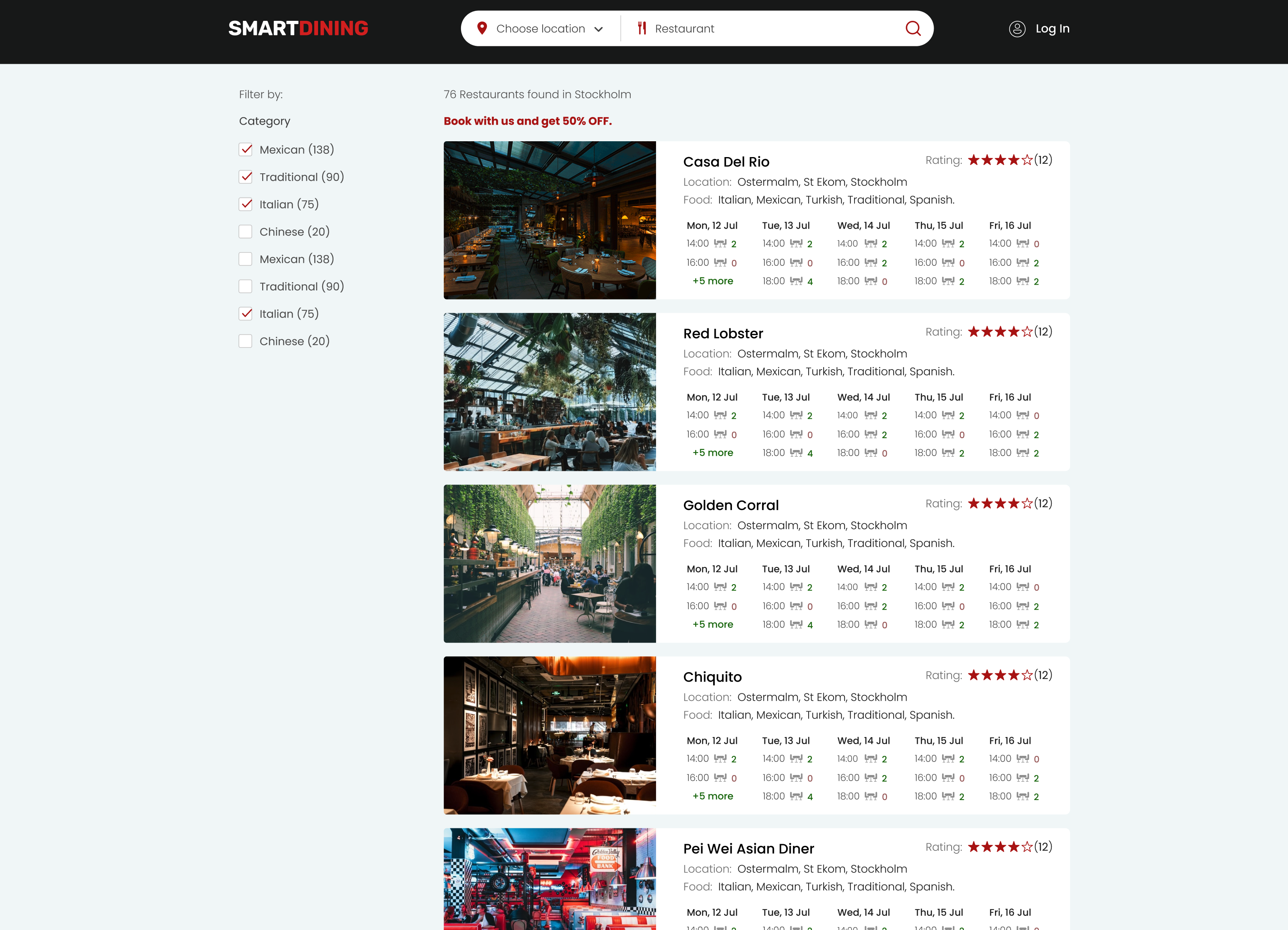Viewport: 1288px width, 930px height.
Task: Click Chiquito star rating
Action: [1000, 675]
